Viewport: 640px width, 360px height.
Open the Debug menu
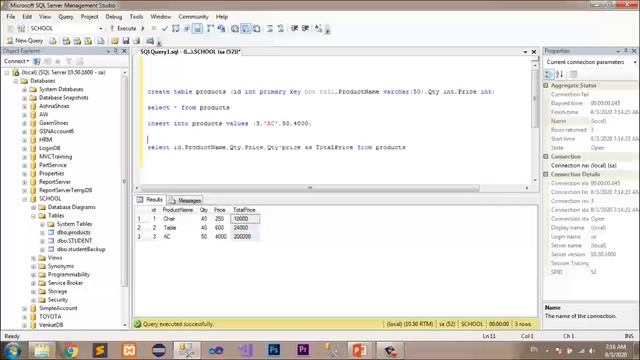[x=113, y=17]
